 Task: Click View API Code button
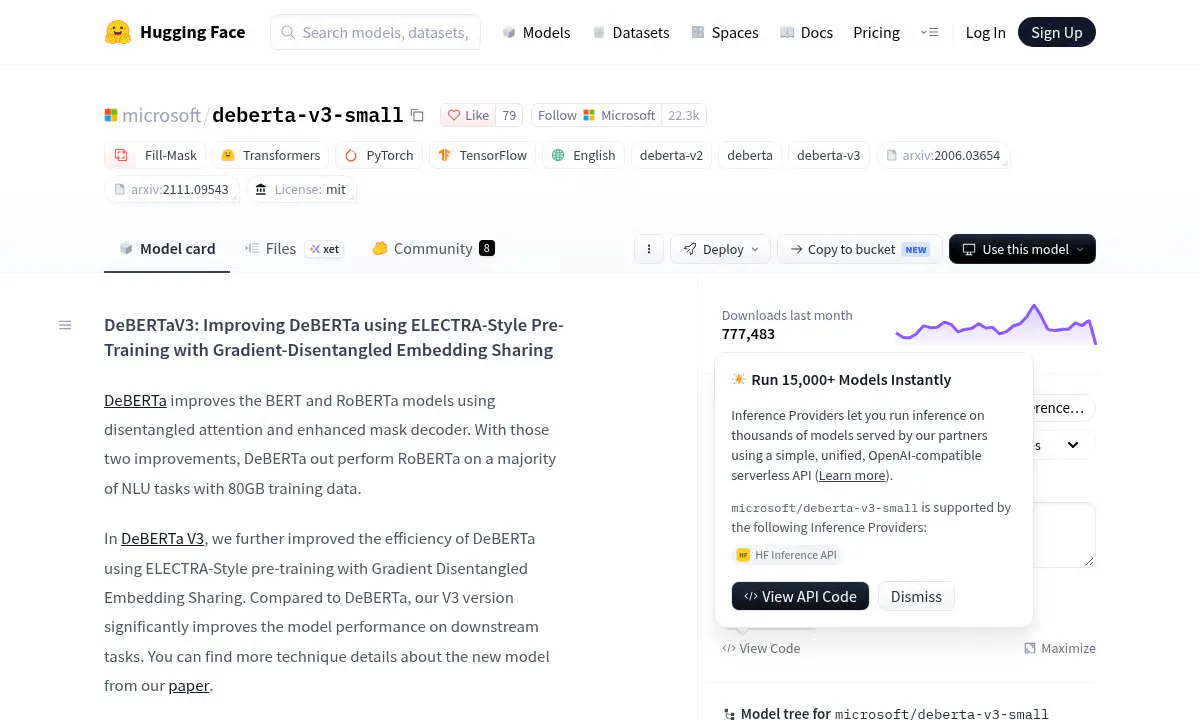pyautogui.click(x=800, y=596)
